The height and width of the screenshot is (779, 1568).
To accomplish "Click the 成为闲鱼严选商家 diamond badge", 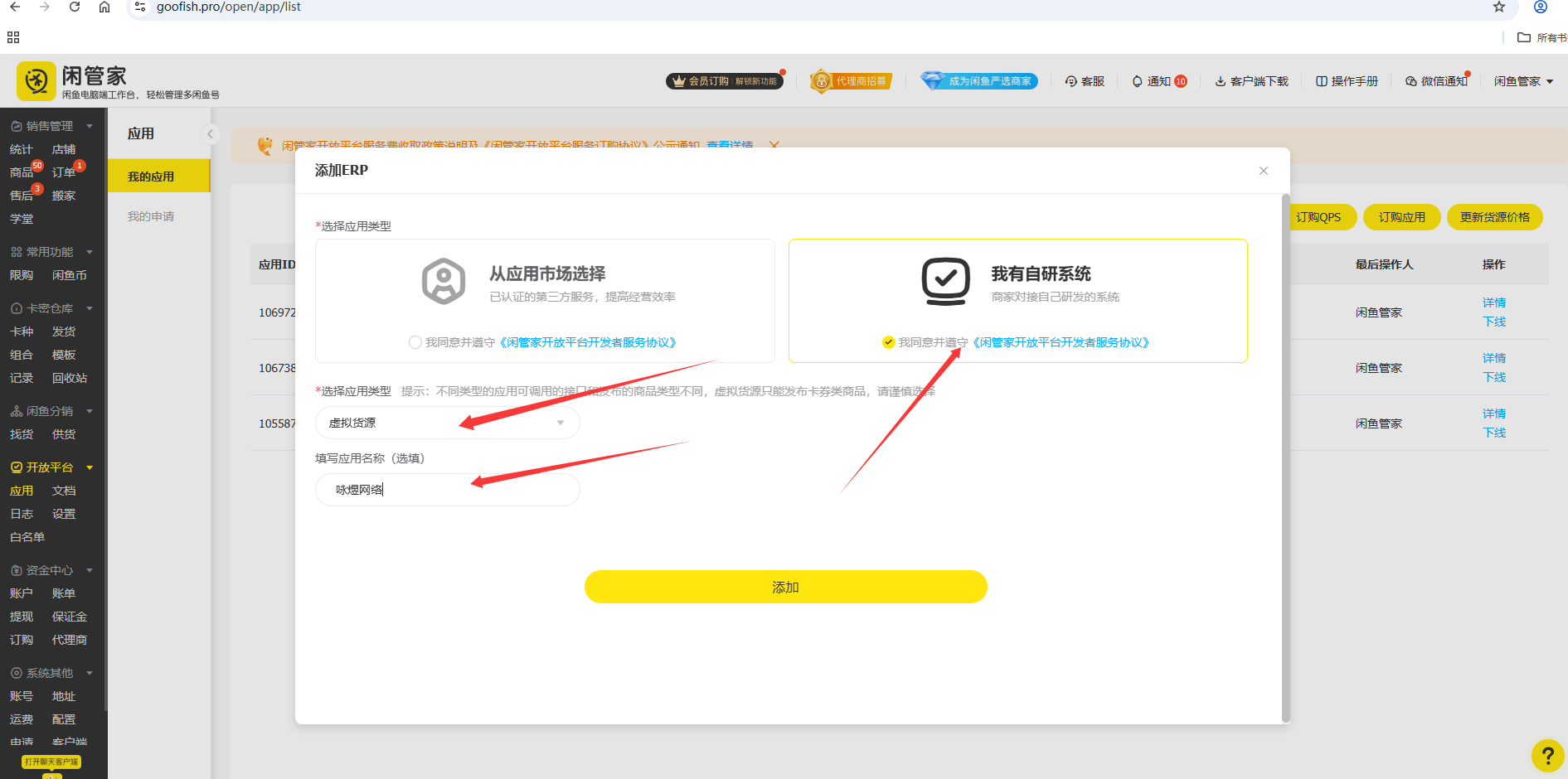I will point(978,80).
